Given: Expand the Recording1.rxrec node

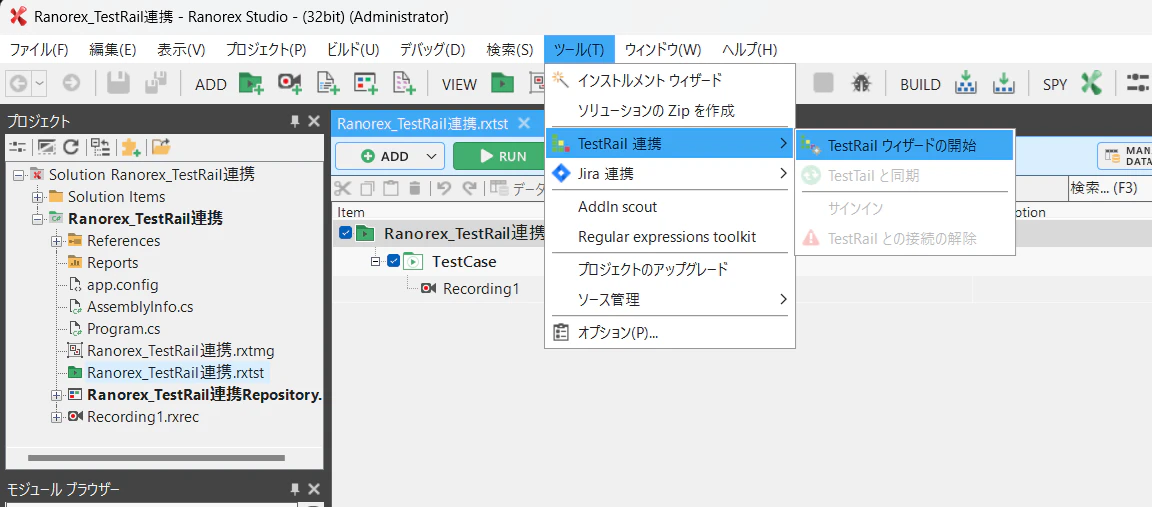Looking at the screenshot, I should [57, 417].
